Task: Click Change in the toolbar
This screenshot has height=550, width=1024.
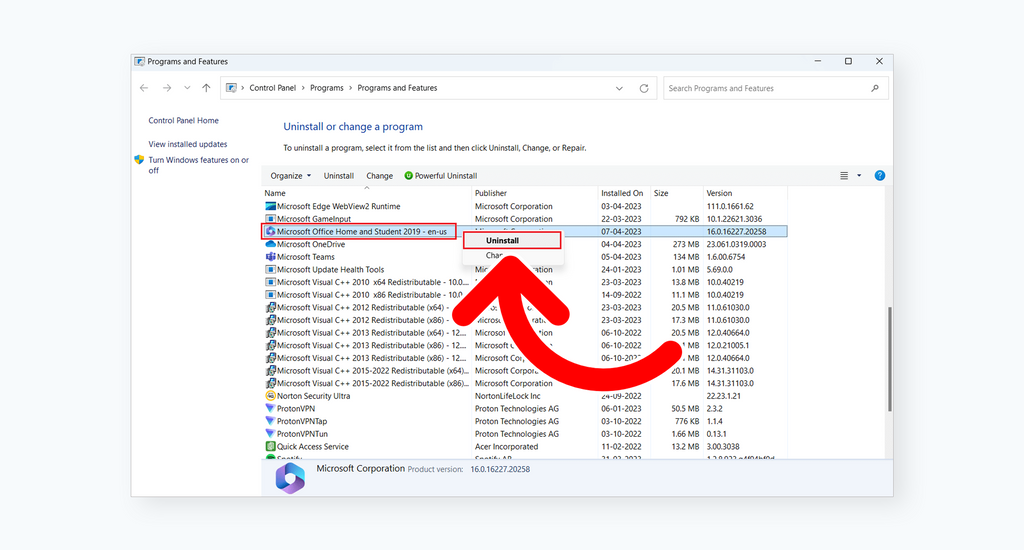Action: (379, 176)
